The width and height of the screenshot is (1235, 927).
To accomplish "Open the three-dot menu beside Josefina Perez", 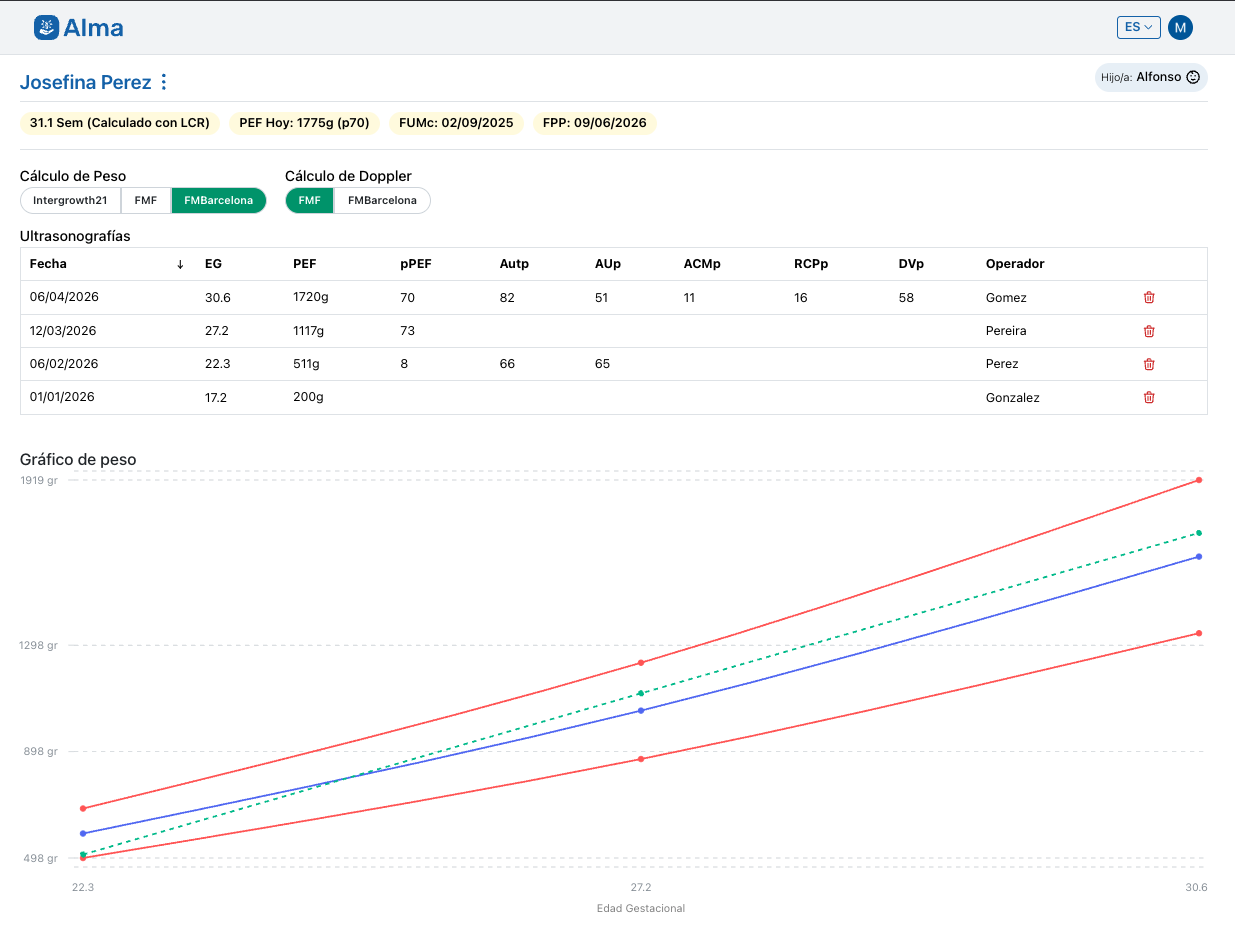I will click(165, 82).
